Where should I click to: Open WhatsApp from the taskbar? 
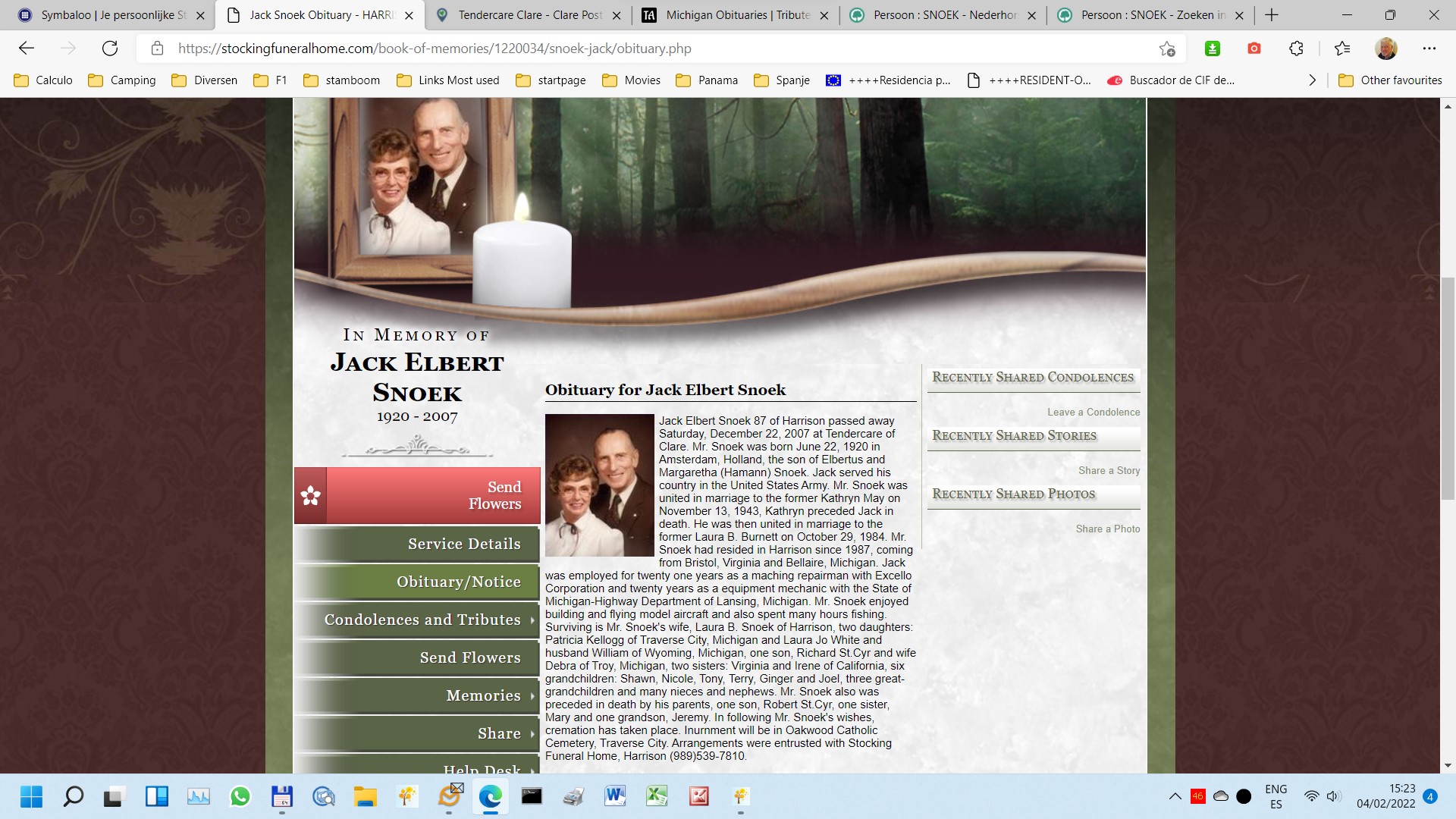click(x=240, y=796)
